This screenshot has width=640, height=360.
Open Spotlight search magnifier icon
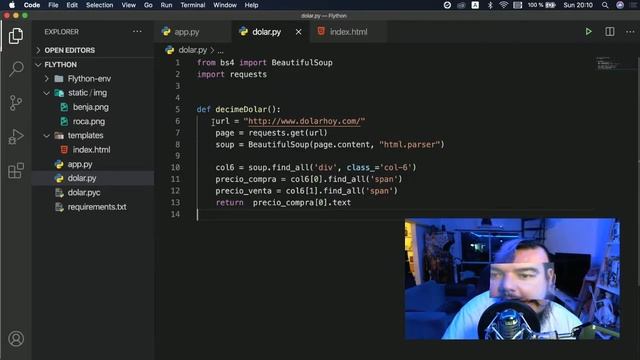[x=605, y=5]
